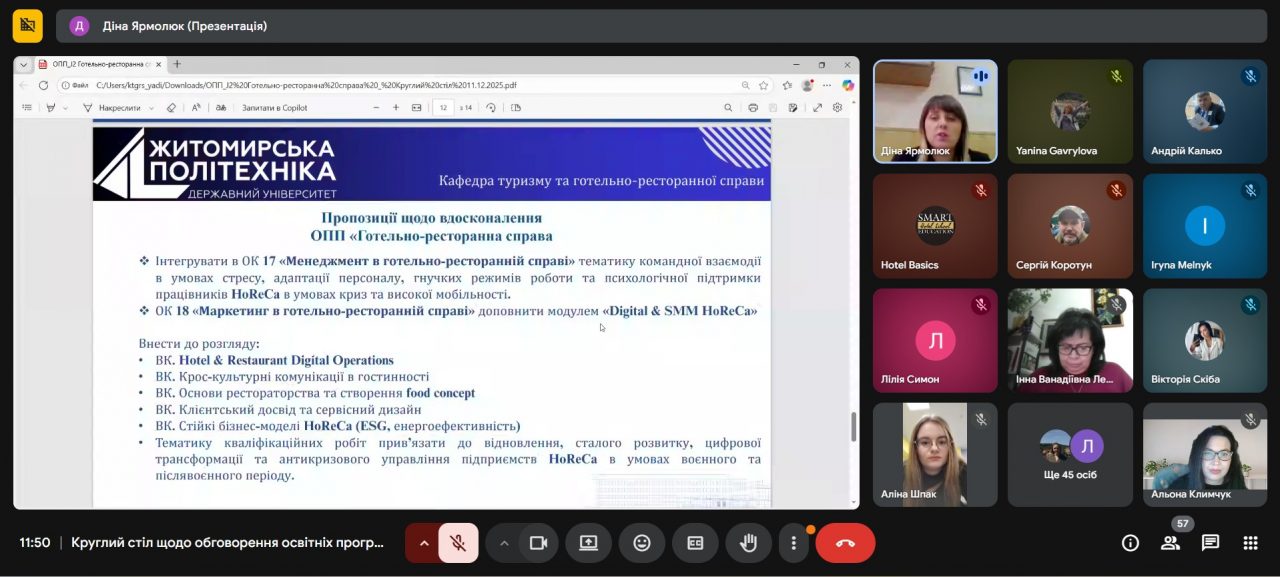Screen dimensions: 1280x577
Task: Open the emoji reactions icon
Action: coord(642,543)
